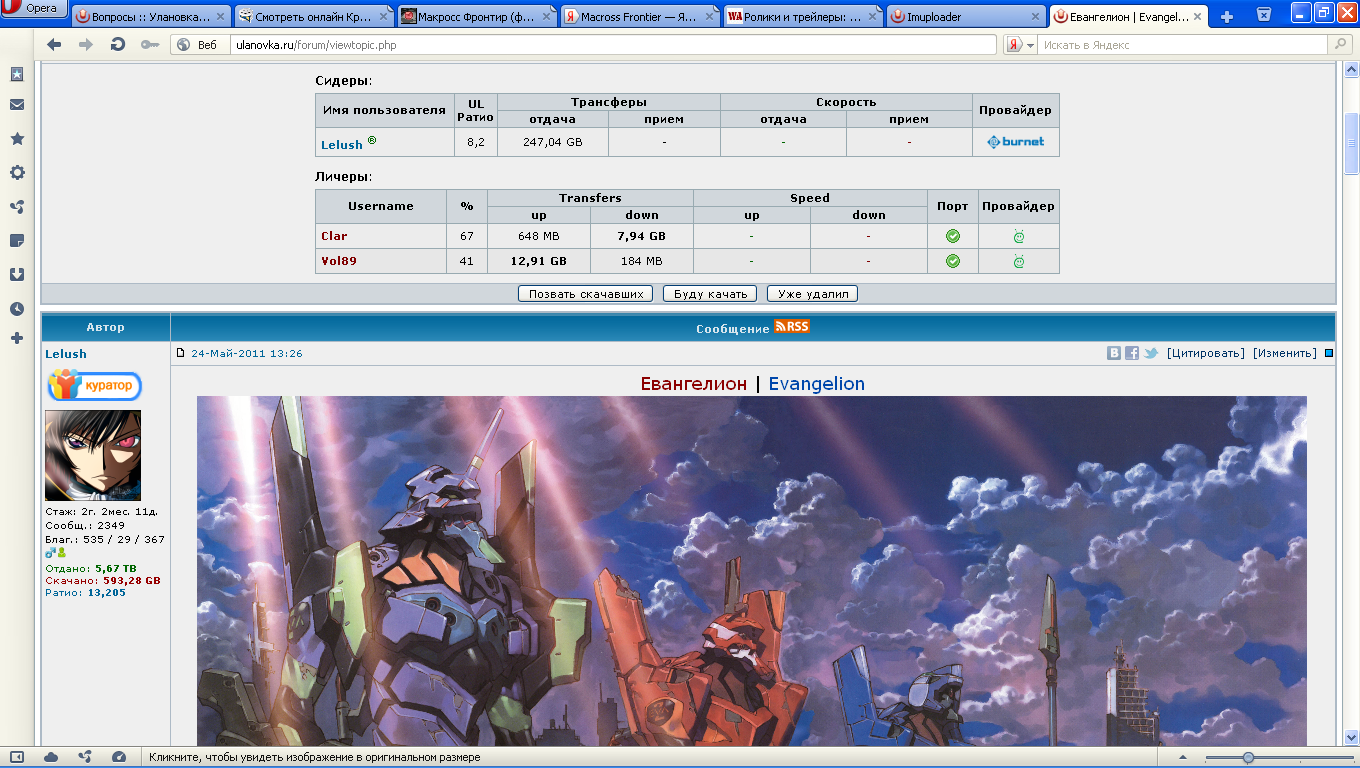This screenshot has height=768, width=1360.
Task: Open the RSS feed icon
Action: coord(791,327)
